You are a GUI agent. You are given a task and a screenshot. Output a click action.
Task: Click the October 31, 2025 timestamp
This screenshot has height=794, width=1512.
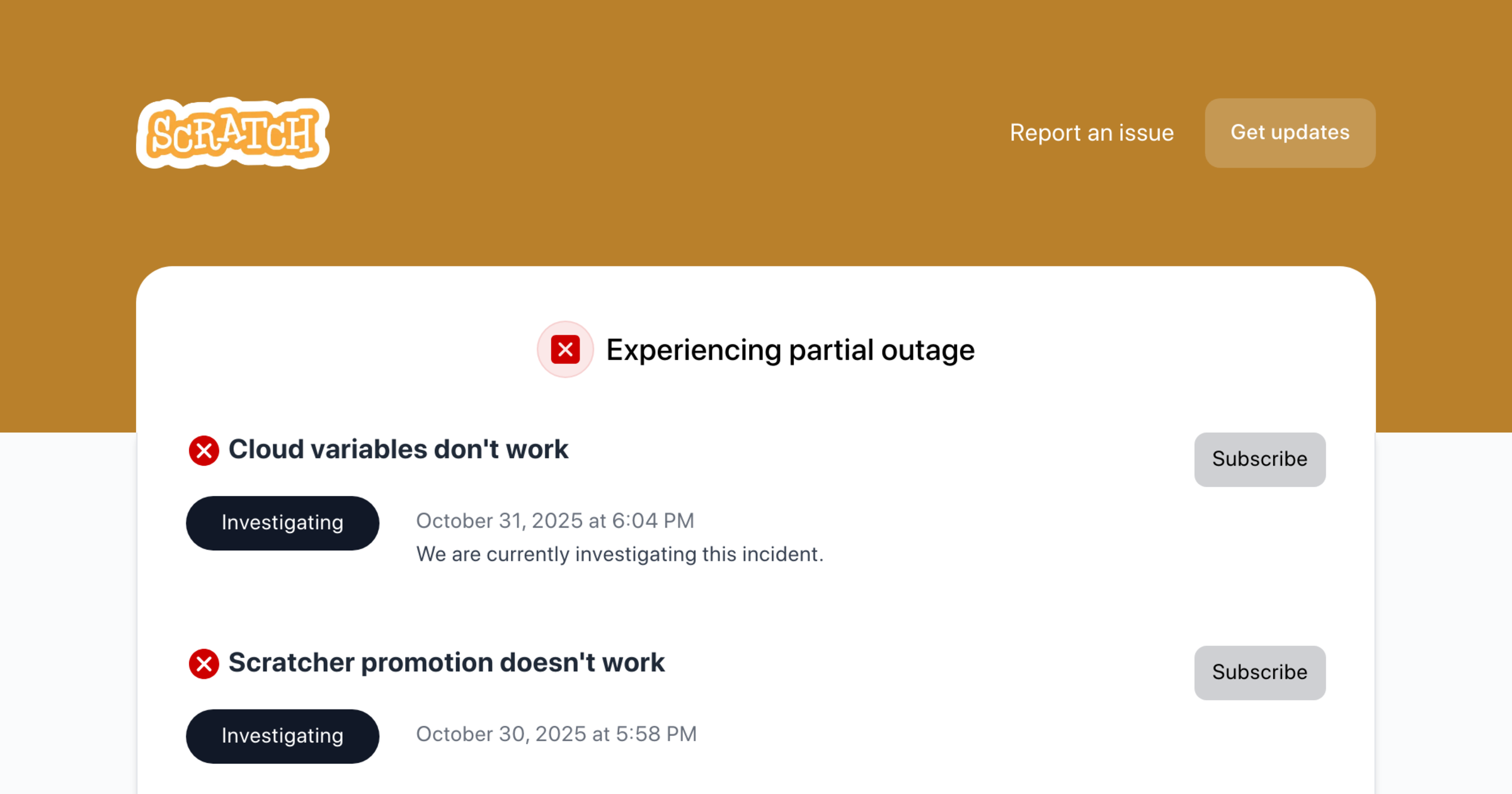[554, 521]
